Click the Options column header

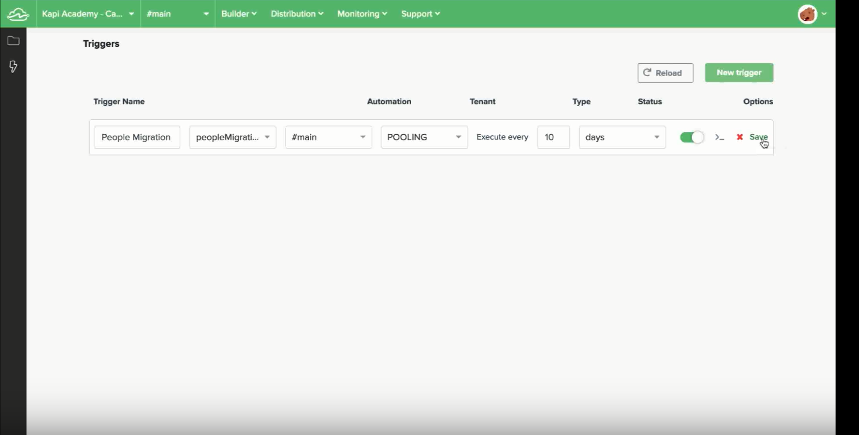758,101
